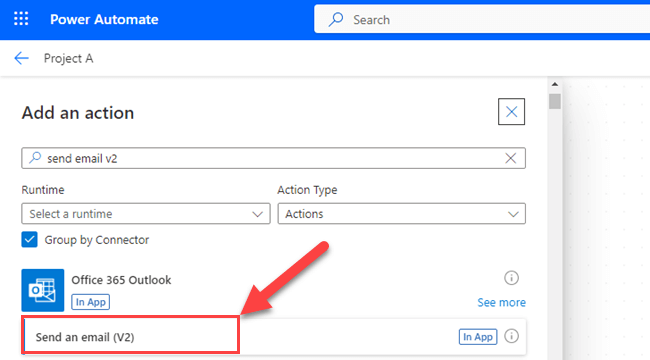Click the Power Automate title
Screen dimensions: 650x360
pos(104,19)
